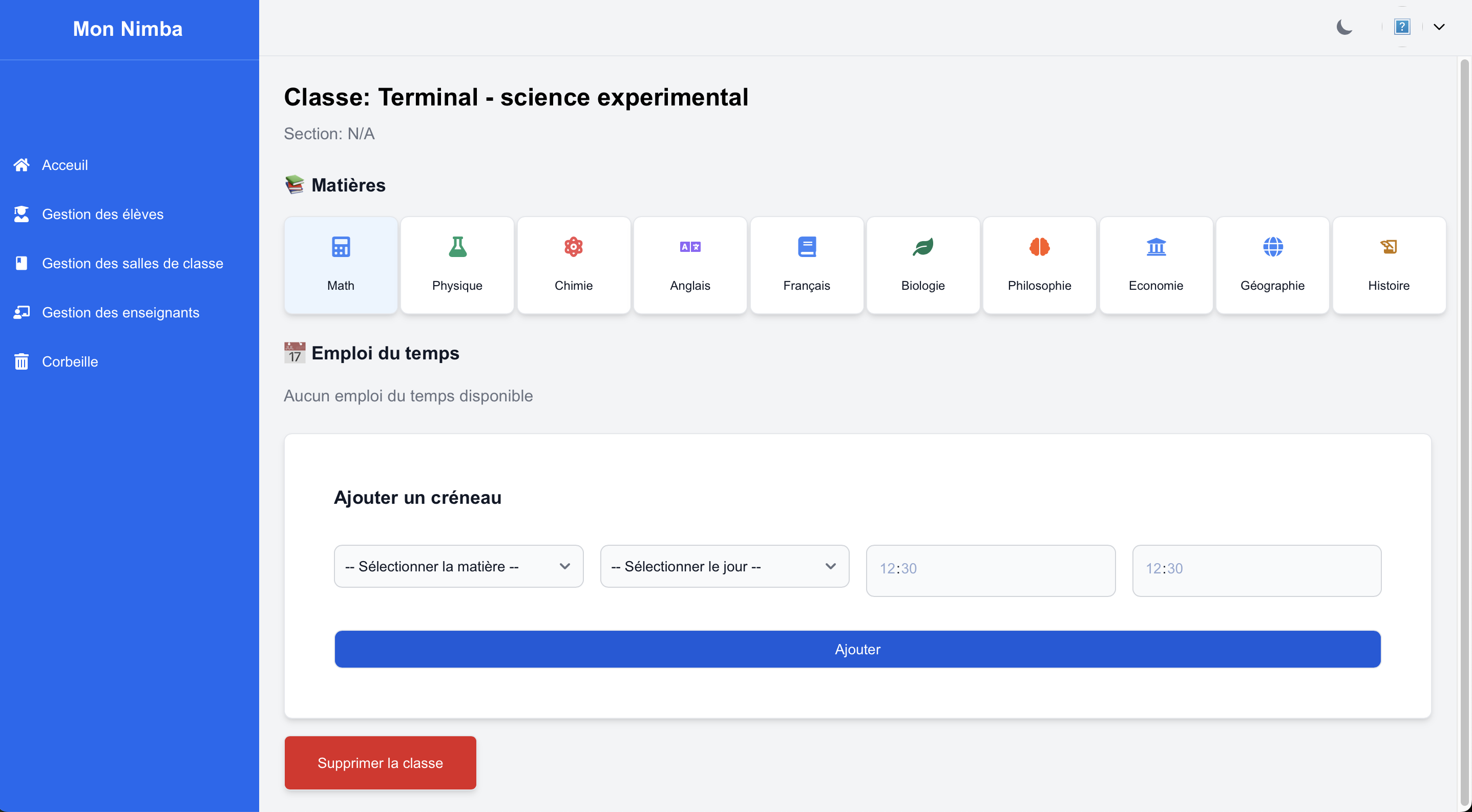Click the red Supprimer la classe button

(381, 763)
